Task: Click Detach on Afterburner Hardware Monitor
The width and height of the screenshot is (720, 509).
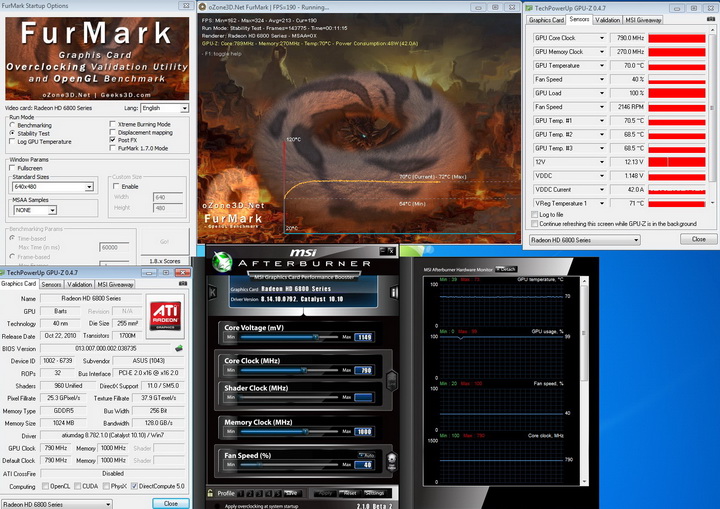Action: (x=506, y=269)
